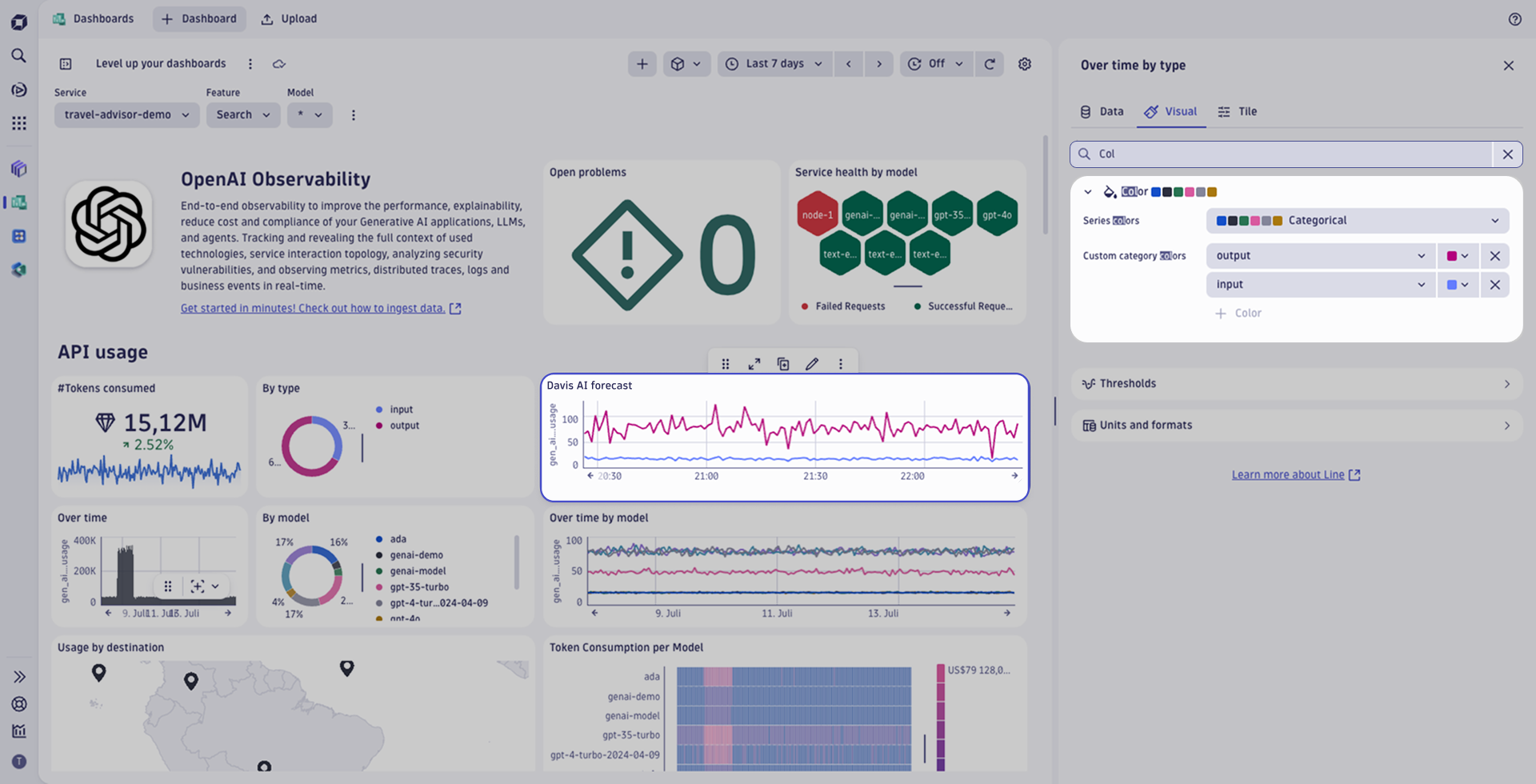
Task: Change the output series color swatch
Action: point(1458,255)
